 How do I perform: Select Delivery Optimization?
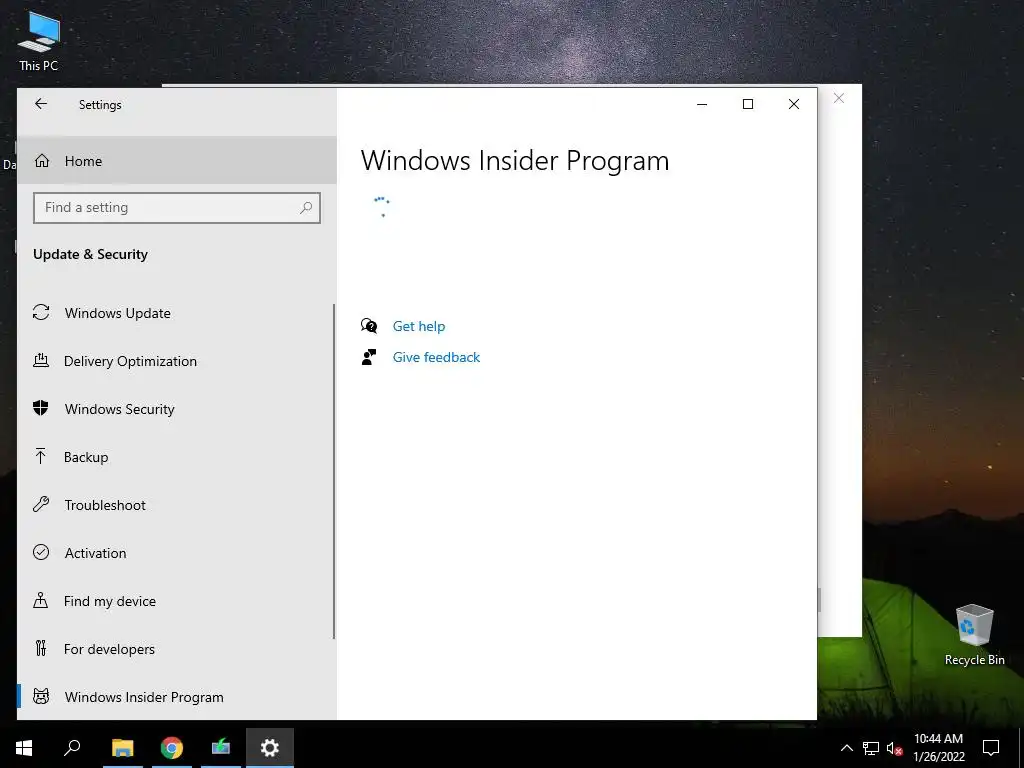tap(175, 361)
